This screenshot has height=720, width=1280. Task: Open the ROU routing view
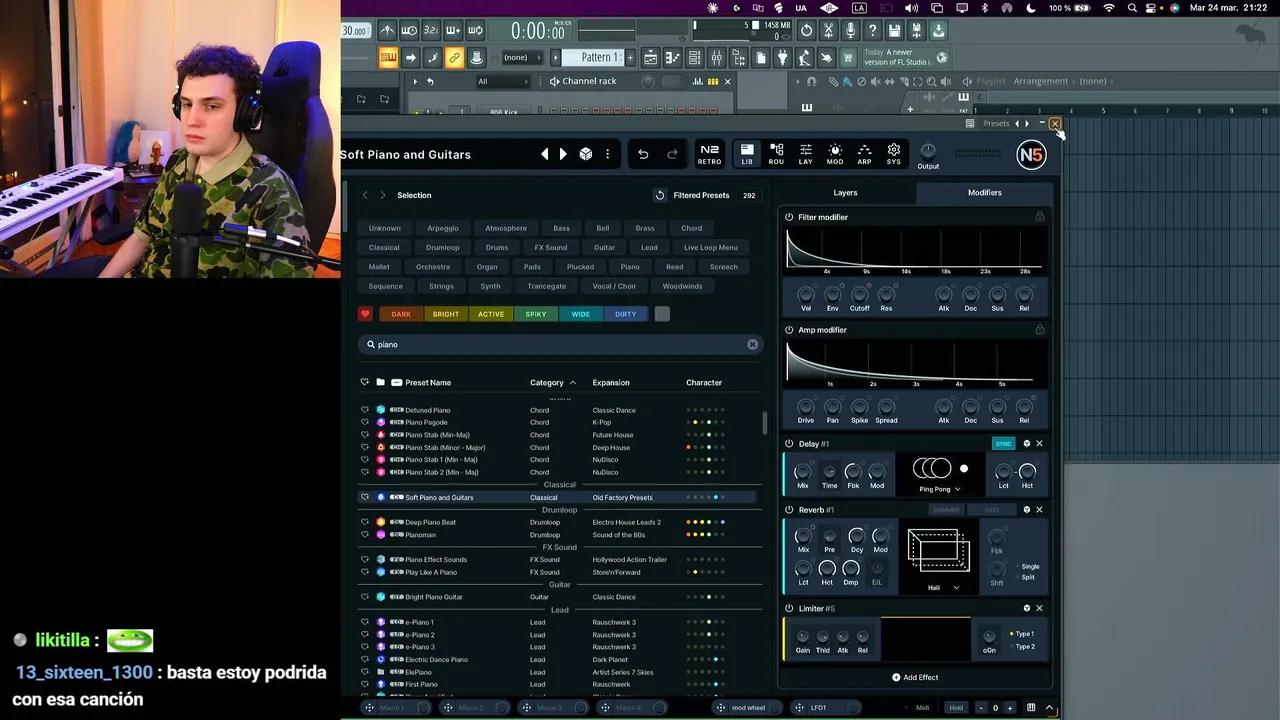(776, 154)
